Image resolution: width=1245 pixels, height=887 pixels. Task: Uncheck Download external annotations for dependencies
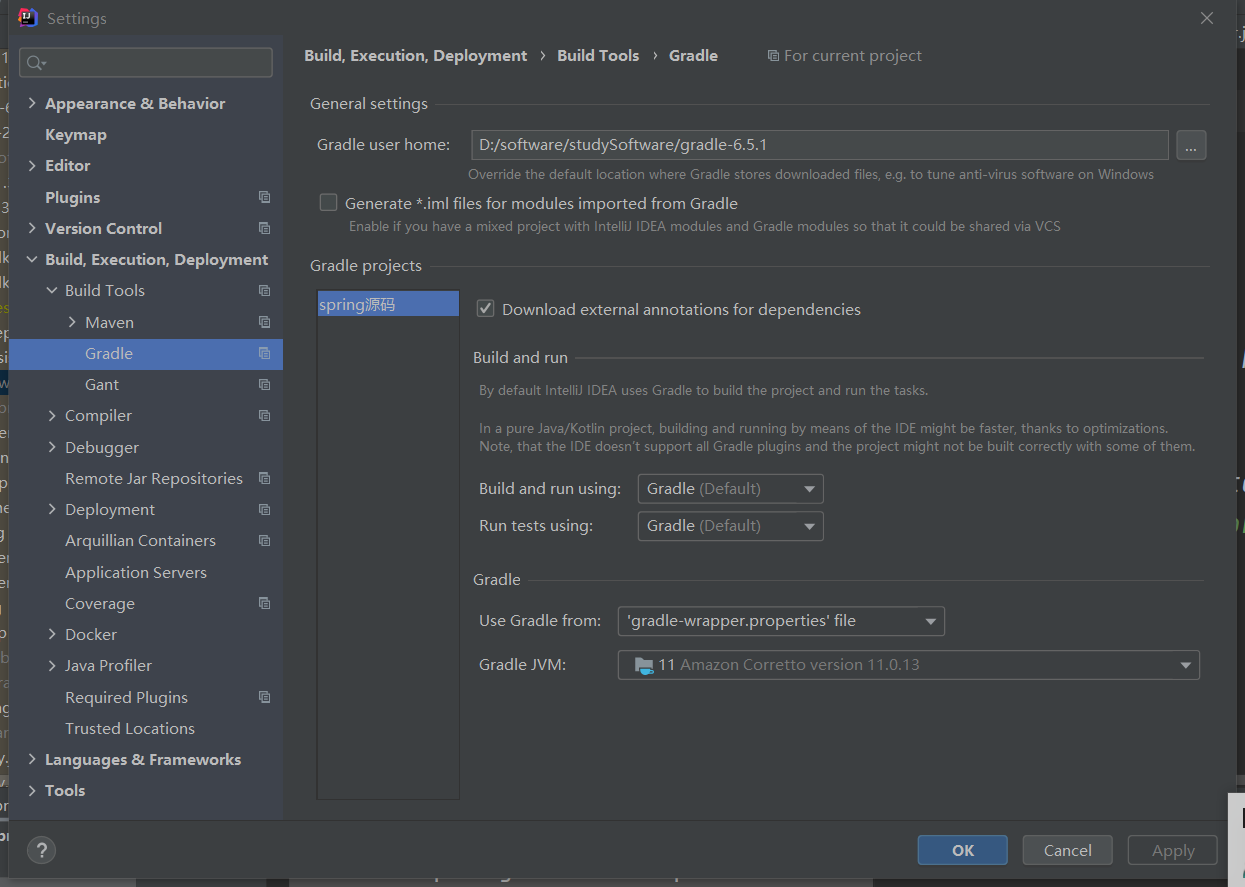(x=486, y=309)
